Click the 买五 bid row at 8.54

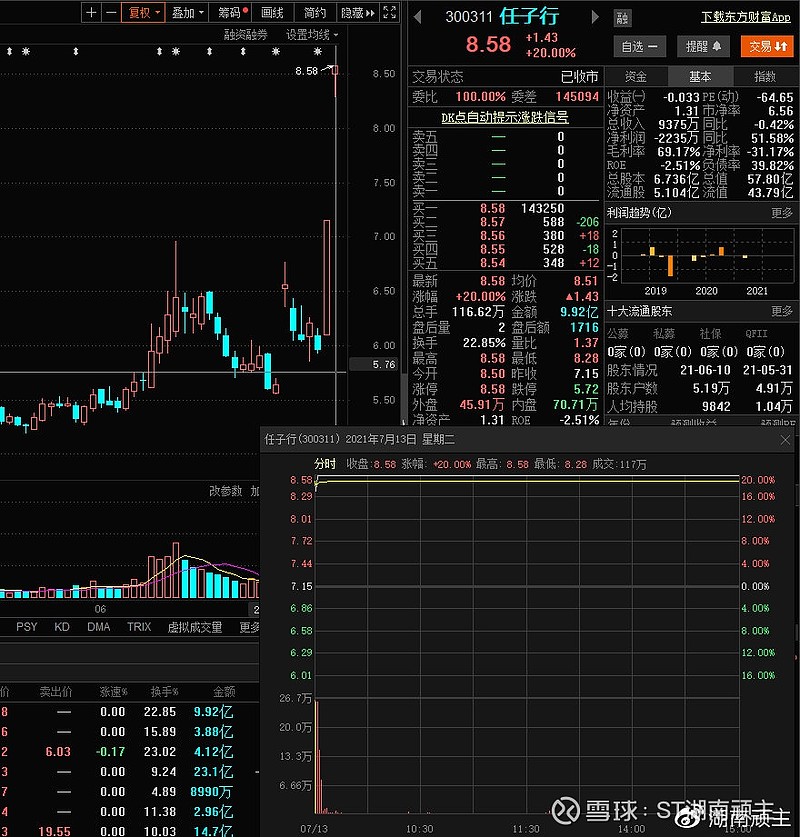505,263
